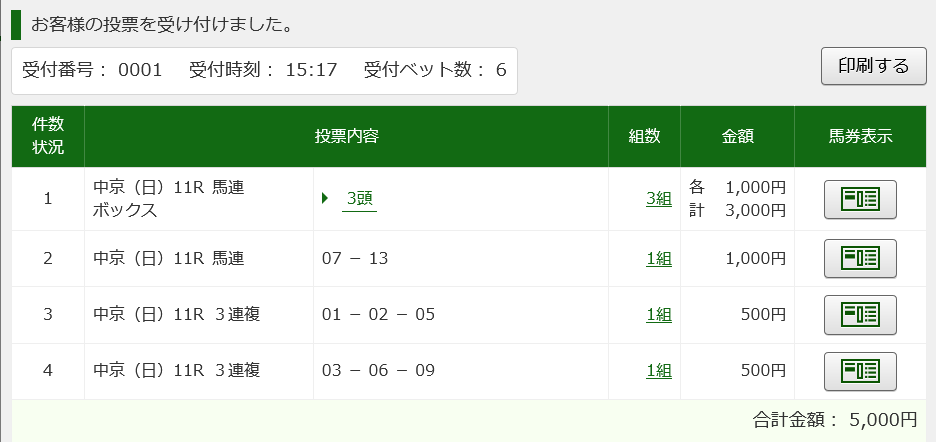Open ticket view for the 01 − 02 − 05 bet
936x442 pixels.
click(860, 314)
